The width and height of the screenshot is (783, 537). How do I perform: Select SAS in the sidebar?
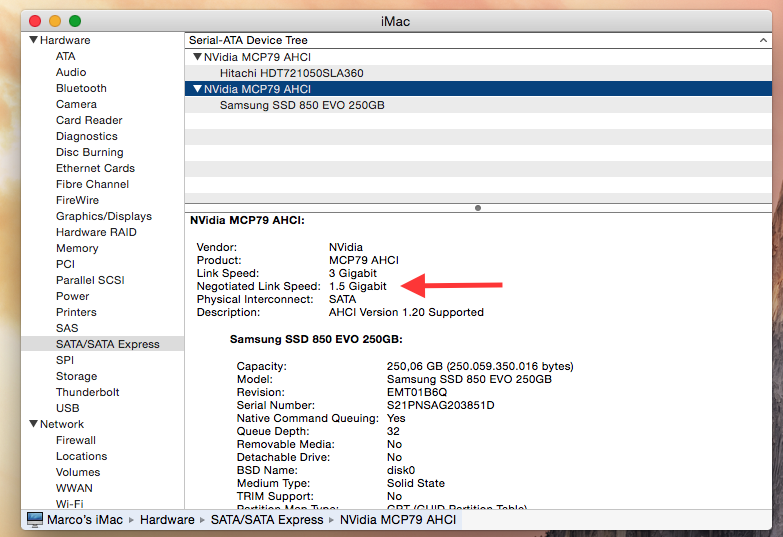coord(67,328)
